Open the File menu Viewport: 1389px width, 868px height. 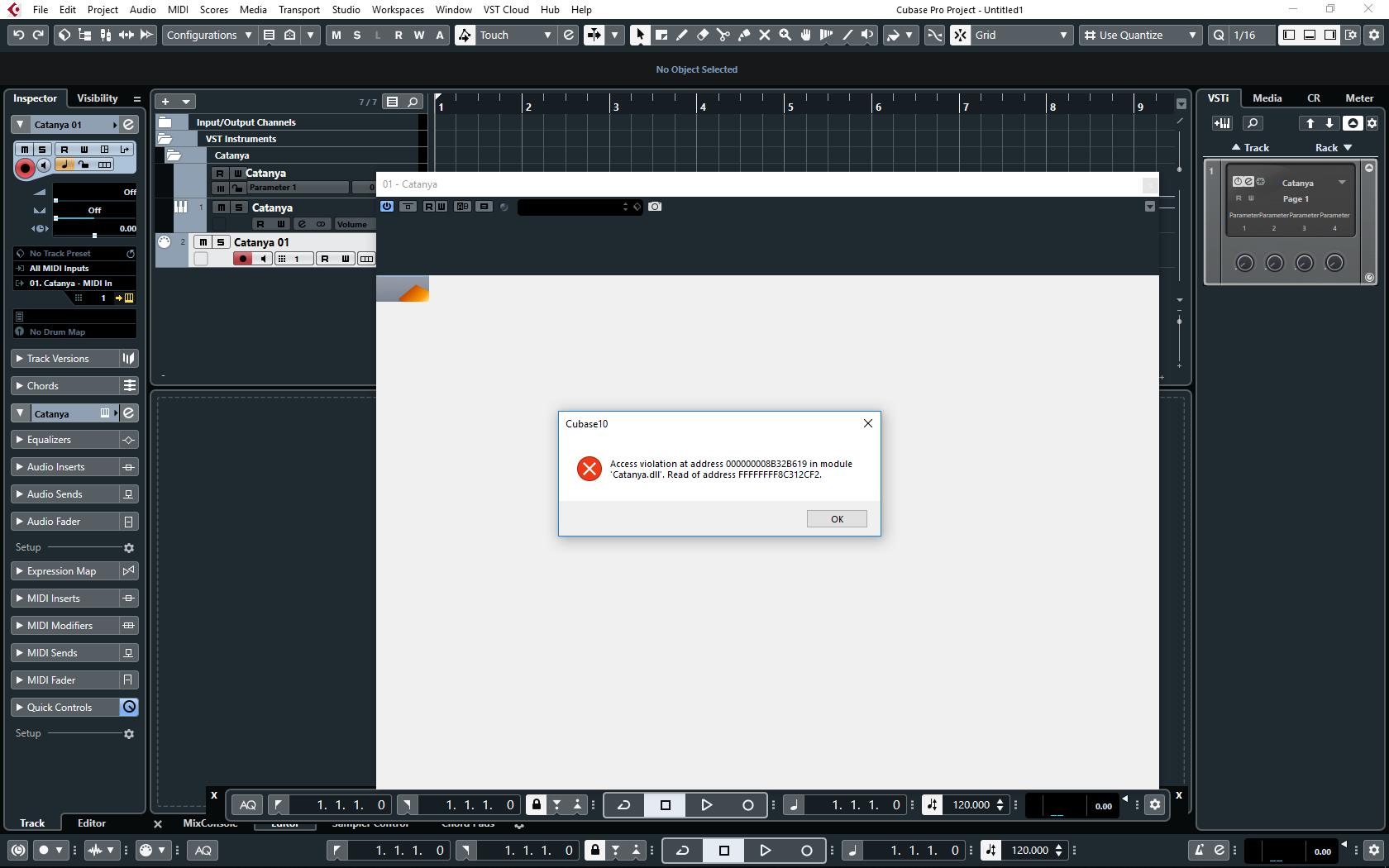point(40,10)
